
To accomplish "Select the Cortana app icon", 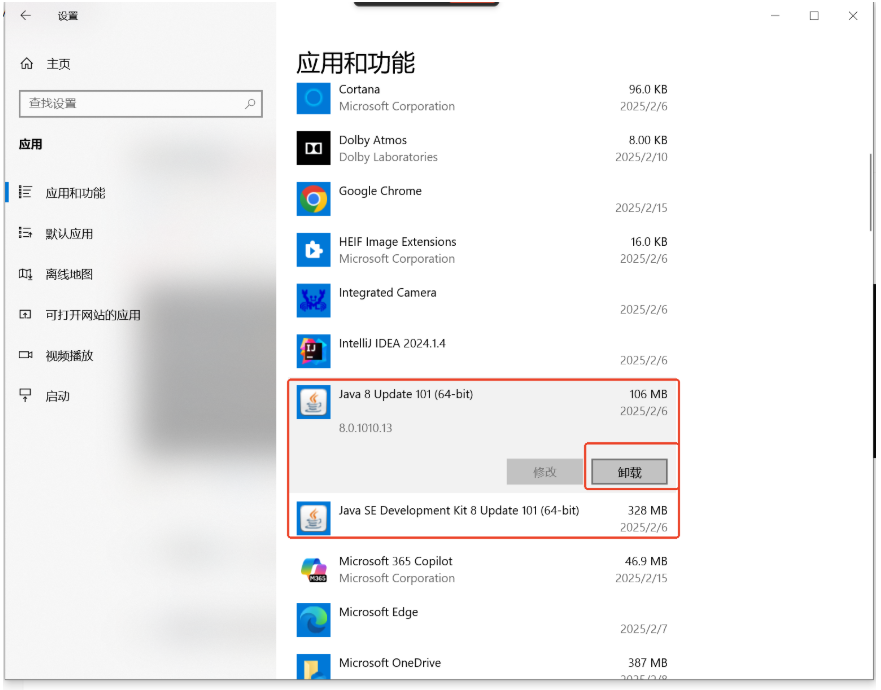I will [x=314, y=97].
